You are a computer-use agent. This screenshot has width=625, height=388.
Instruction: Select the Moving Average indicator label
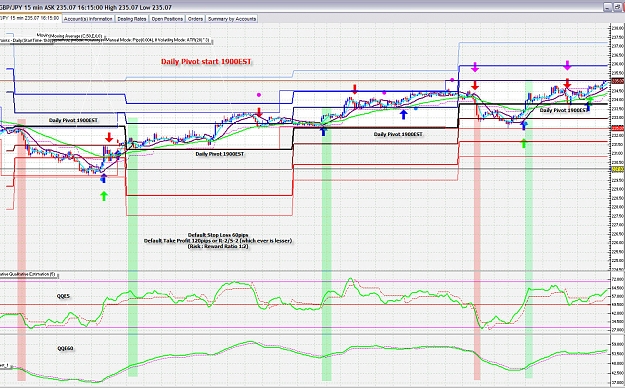pos(76,36)
